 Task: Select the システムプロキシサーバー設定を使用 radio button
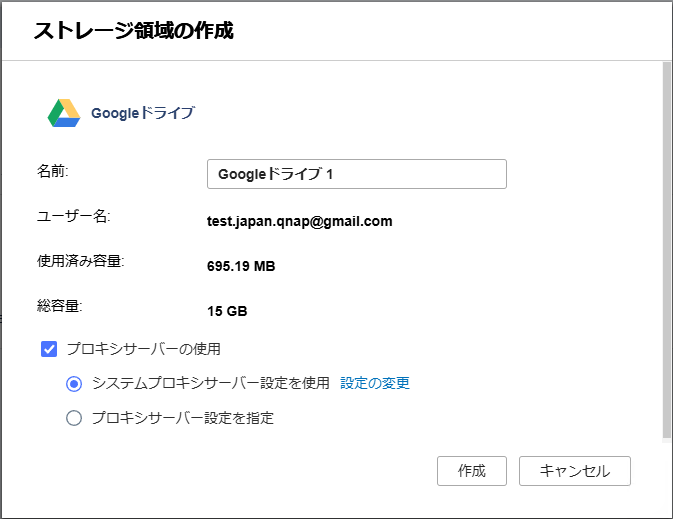coord(74,383)
